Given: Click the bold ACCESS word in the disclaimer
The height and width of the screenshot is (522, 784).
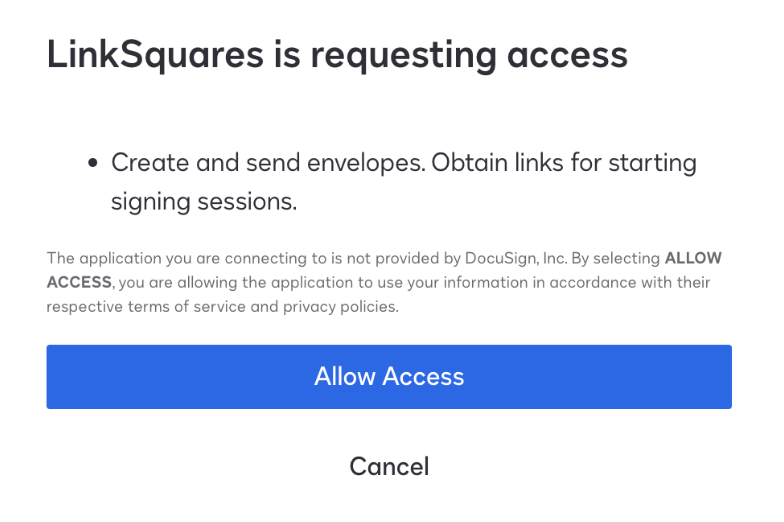Looking at the screenshot, I should coord(79,282).
